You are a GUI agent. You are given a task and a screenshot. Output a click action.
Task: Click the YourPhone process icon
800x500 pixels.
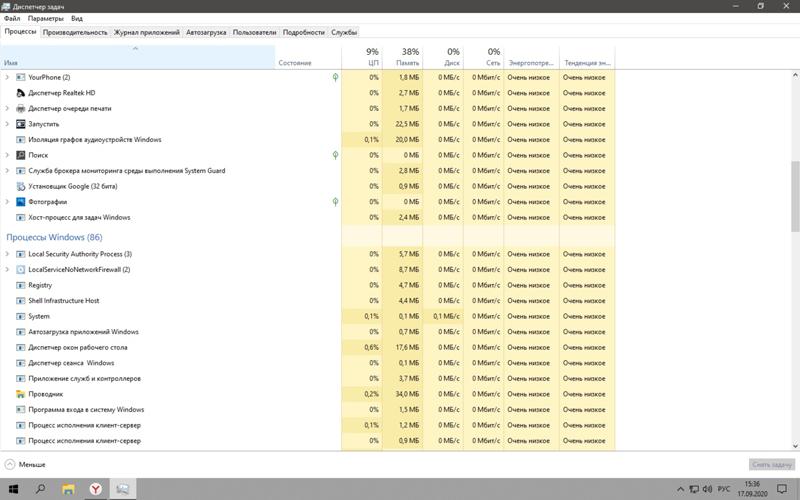[x=20, y=78]
